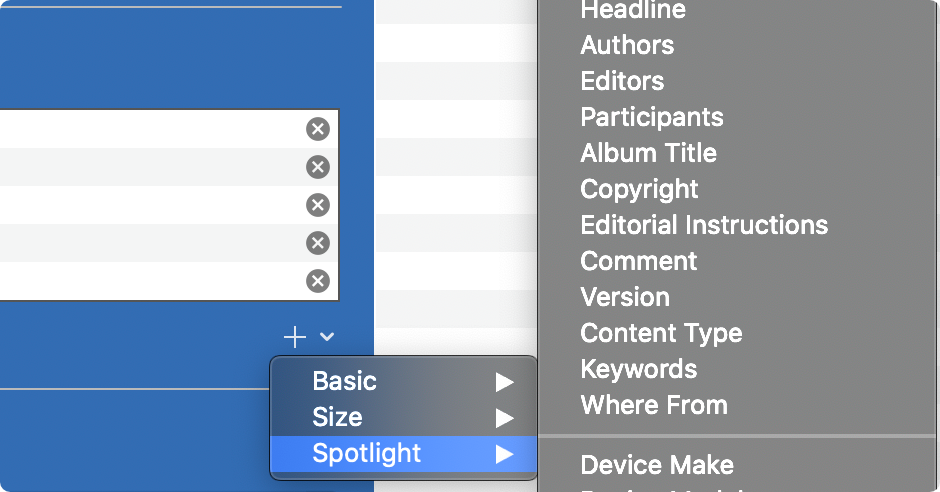Select Participants in the attribute list
The height and width of the screenshot is (492, 940).
652,117
